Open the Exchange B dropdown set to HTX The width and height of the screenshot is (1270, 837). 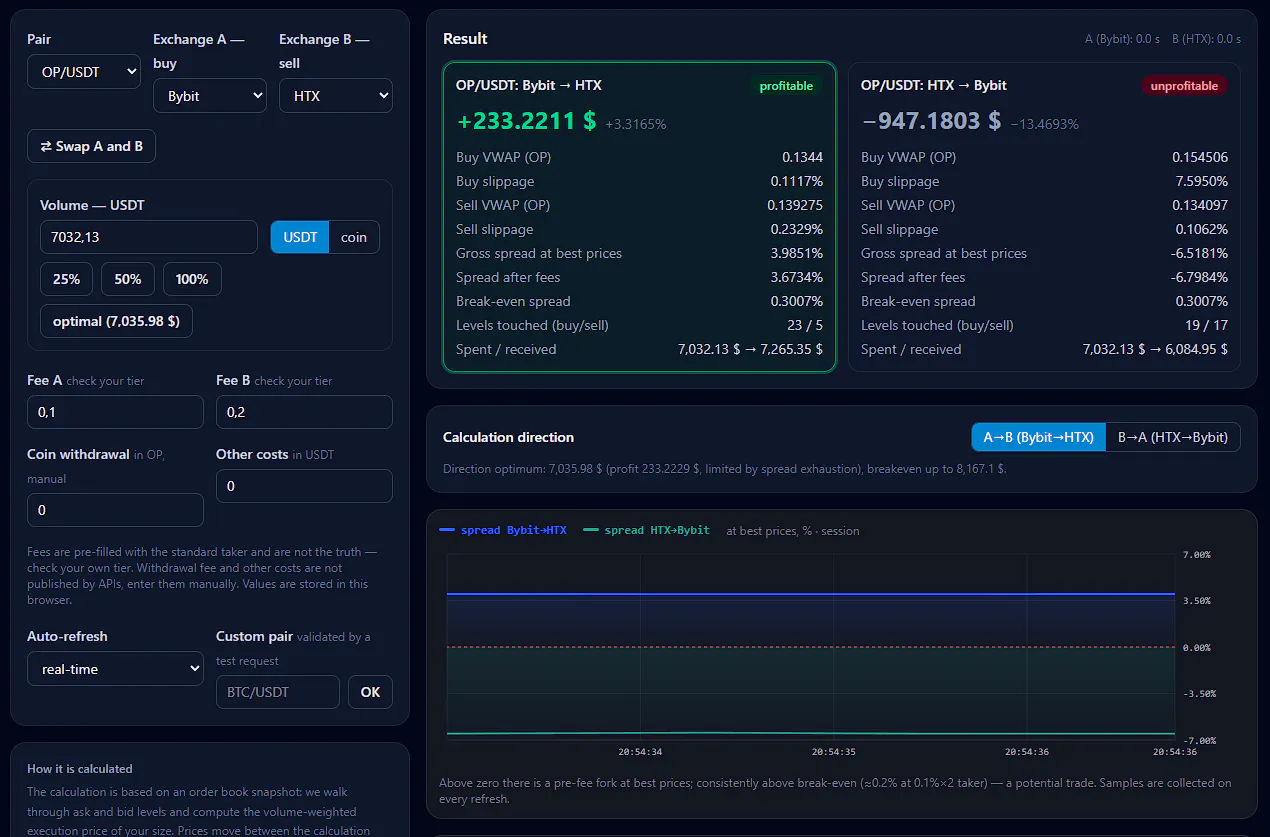click(x=336, y=96)
